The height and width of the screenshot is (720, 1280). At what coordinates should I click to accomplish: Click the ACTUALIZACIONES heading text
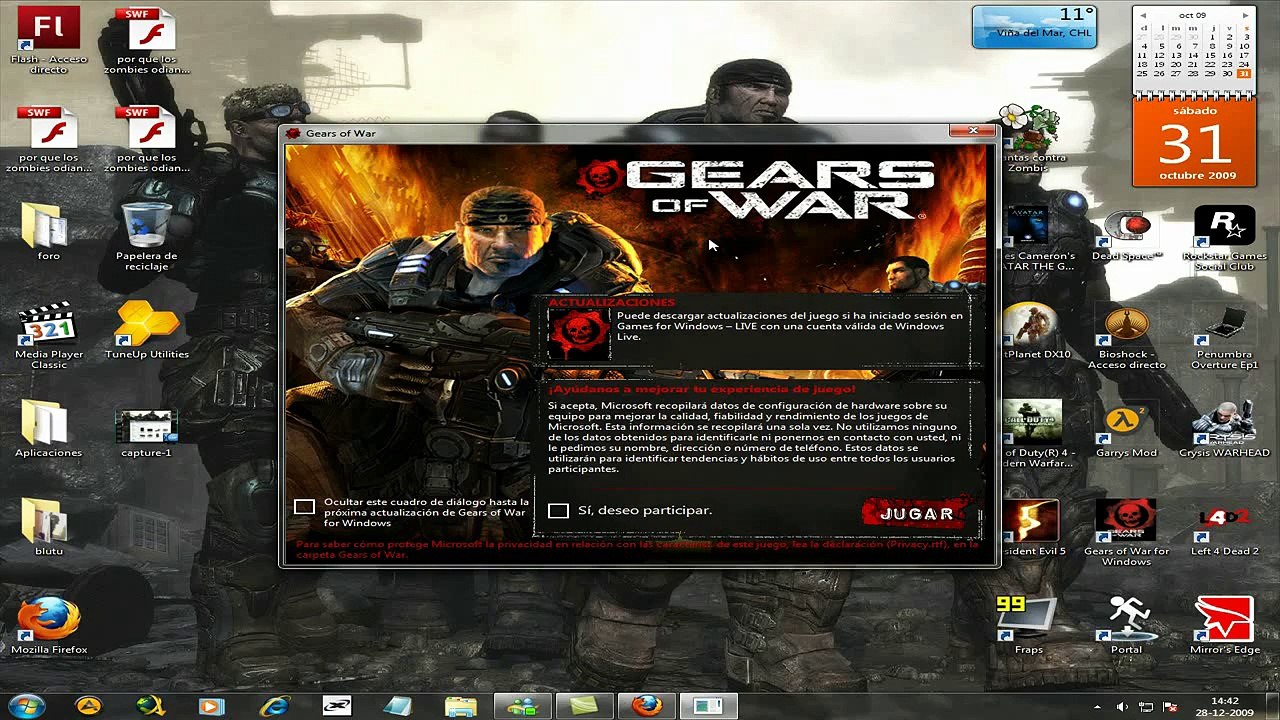pos(612,302)
